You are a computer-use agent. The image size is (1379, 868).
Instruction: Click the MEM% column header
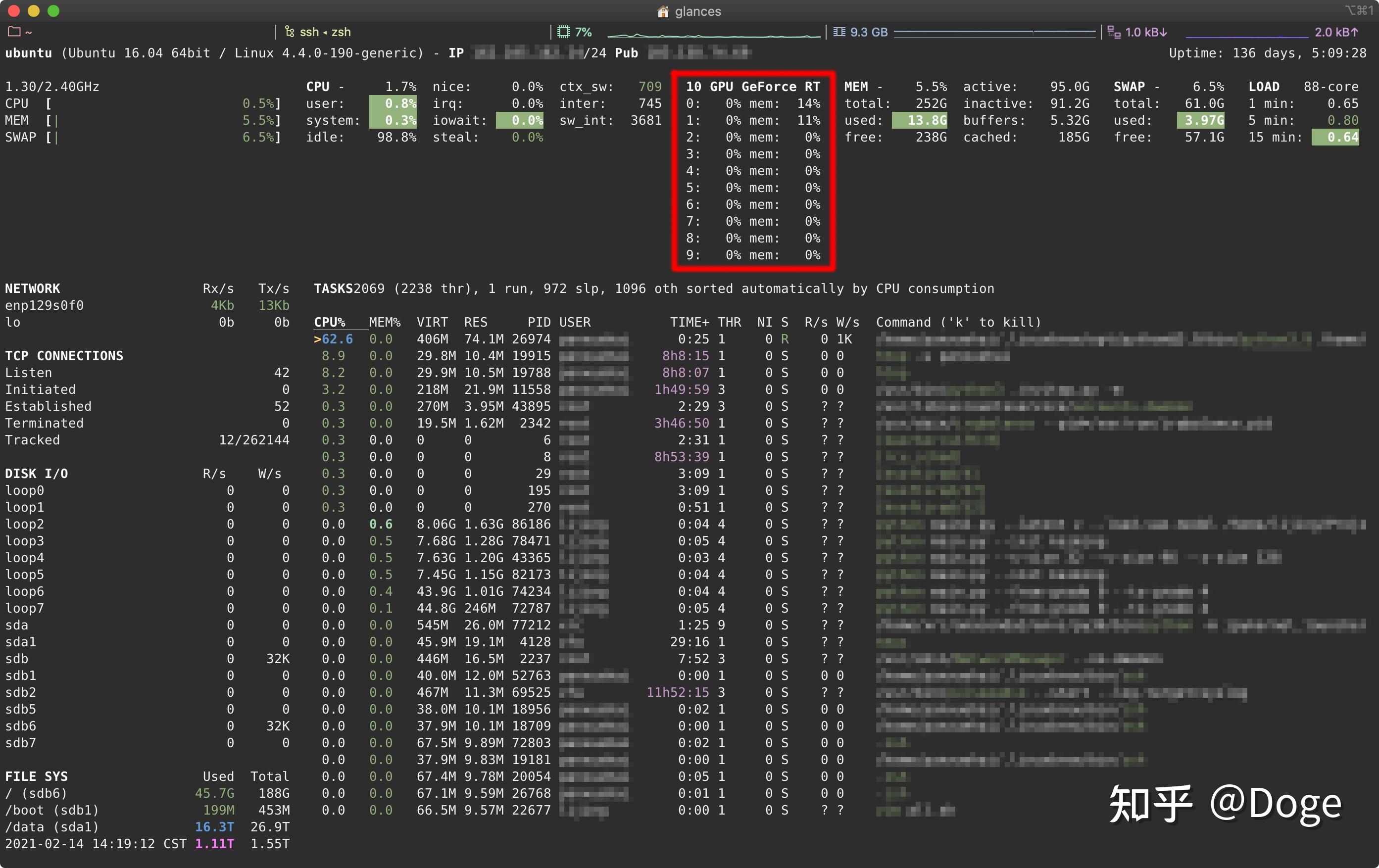coord(384,322)
